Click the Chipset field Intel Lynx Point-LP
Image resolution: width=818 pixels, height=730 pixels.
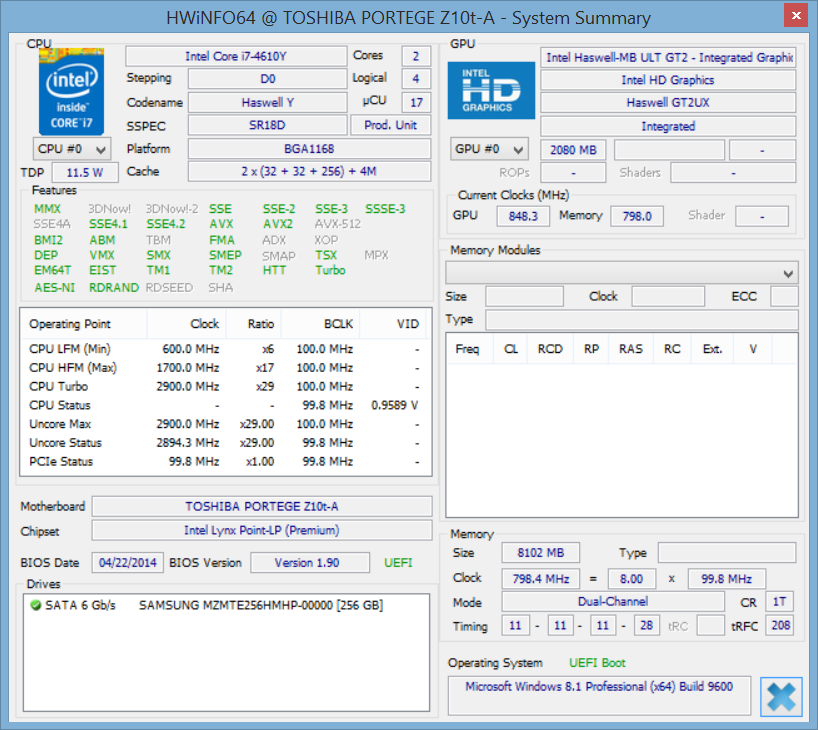click(x=262, y=530)
